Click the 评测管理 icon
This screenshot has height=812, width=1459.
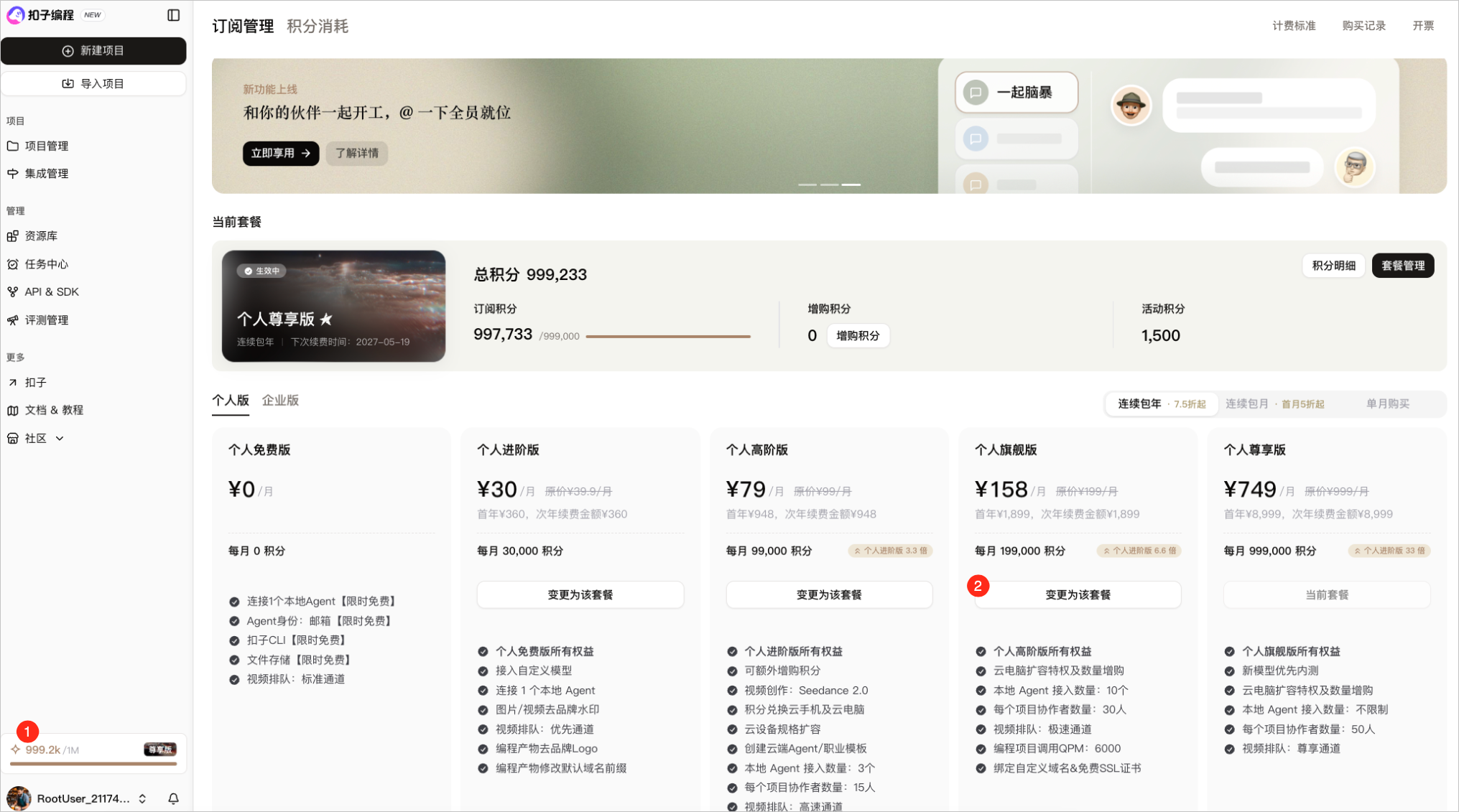[13, 320]
